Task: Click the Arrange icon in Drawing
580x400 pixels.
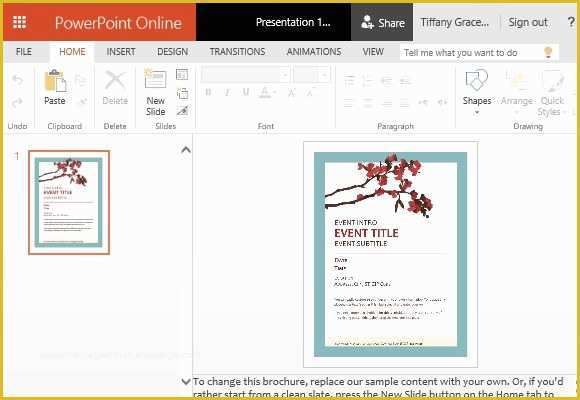Action: point(517,80)
